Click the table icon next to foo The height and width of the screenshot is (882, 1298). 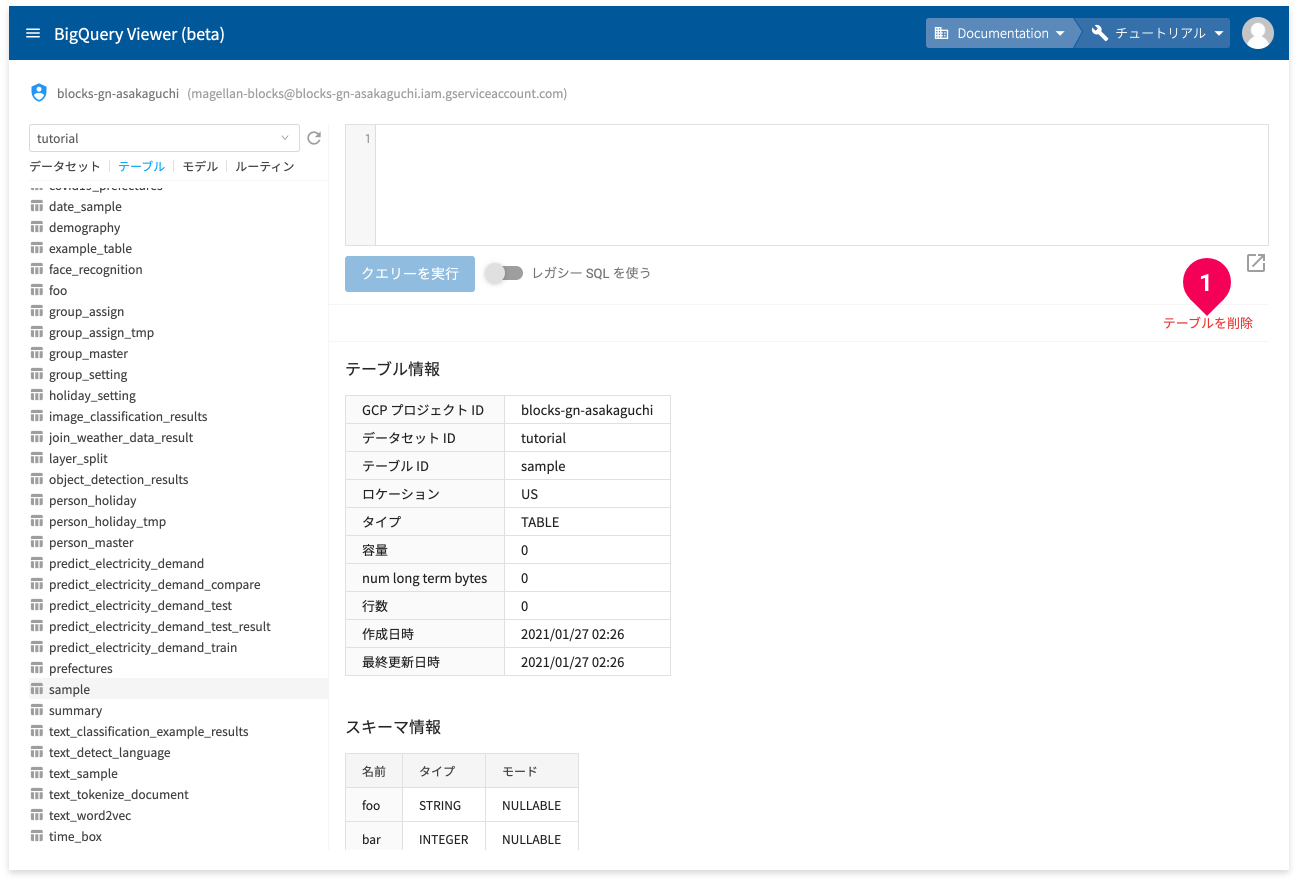pyautogui.click(x=37, y=290)
